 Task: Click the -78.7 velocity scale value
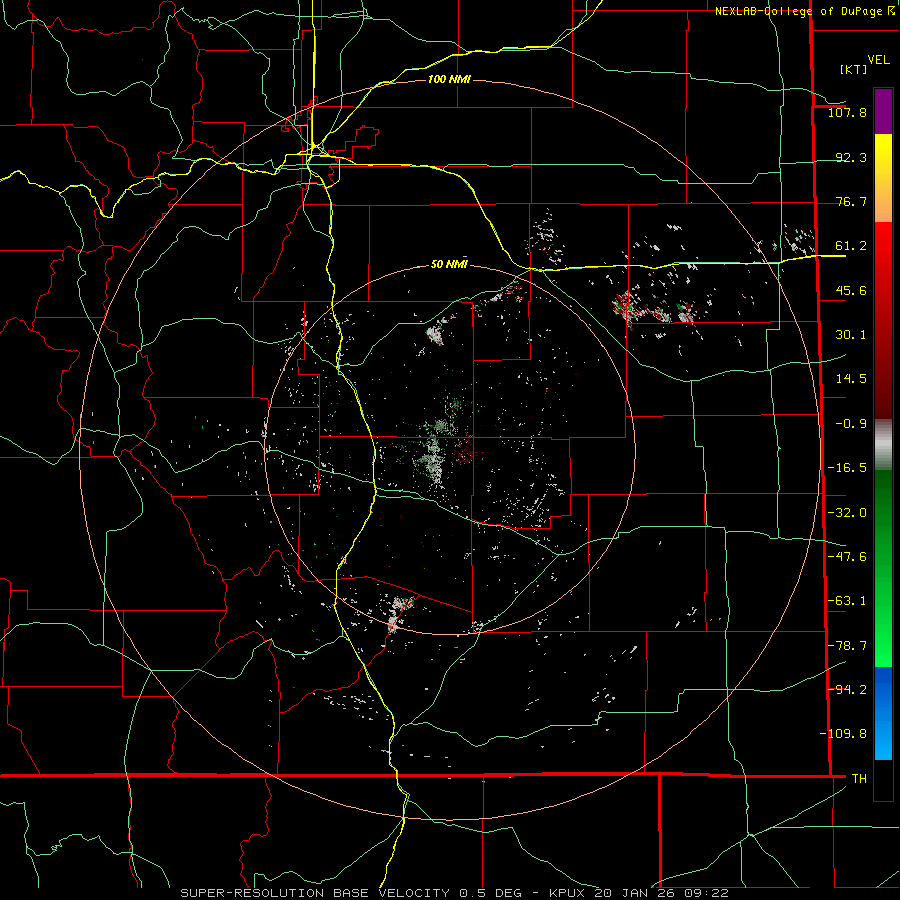pyautogui.click(x=847, y=646)
